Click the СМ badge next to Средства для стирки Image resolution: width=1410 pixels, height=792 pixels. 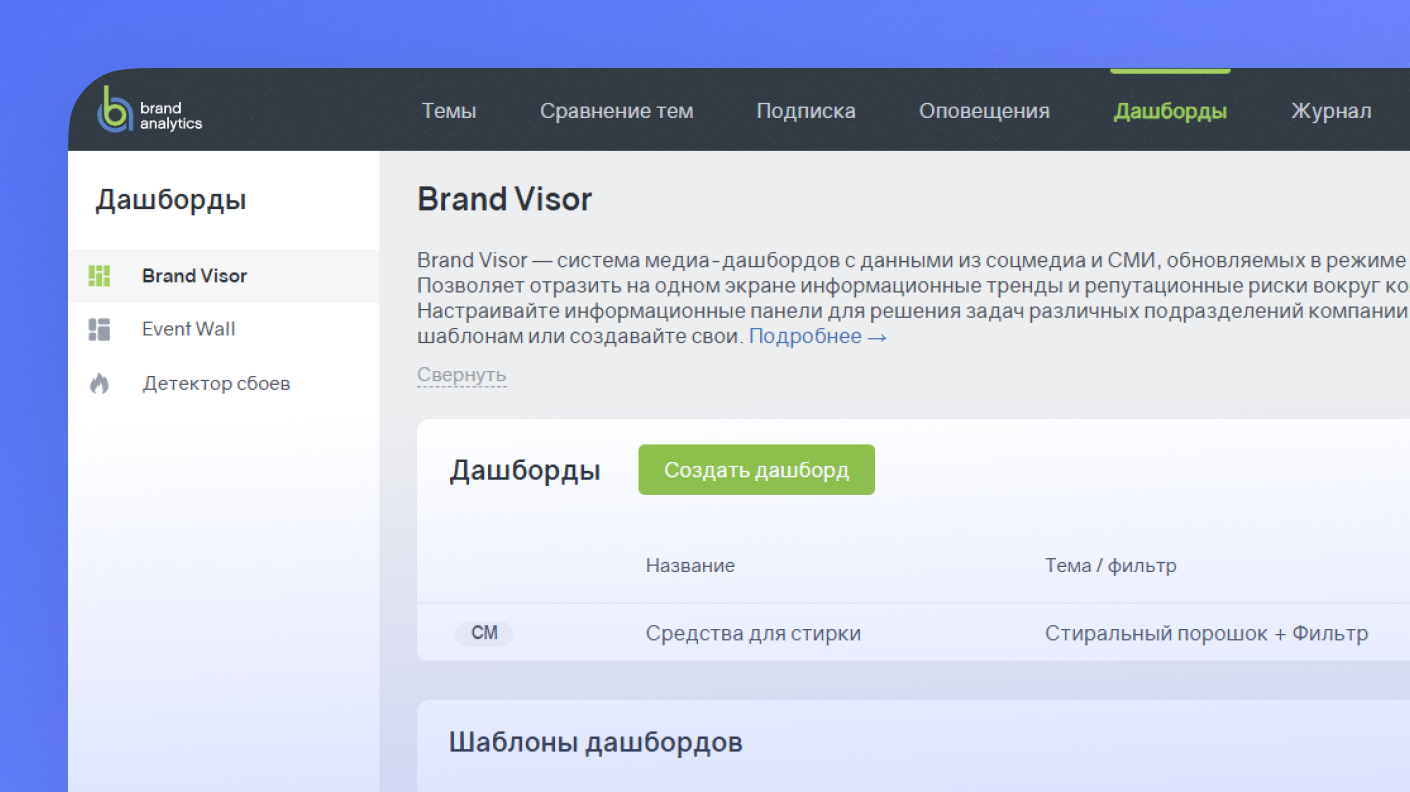click(x=484, y=633)
